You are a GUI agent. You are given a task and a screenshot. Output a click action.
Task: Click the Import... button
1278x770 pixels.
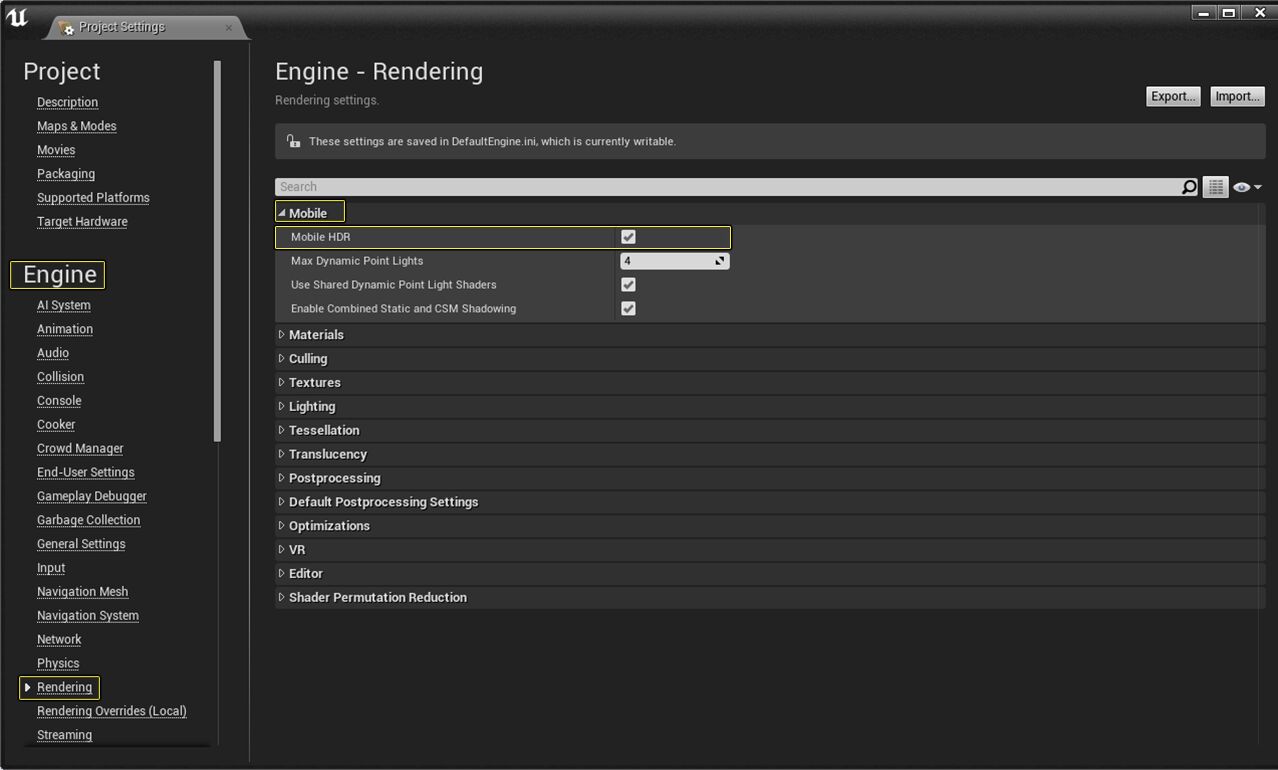click(1237, 96)
